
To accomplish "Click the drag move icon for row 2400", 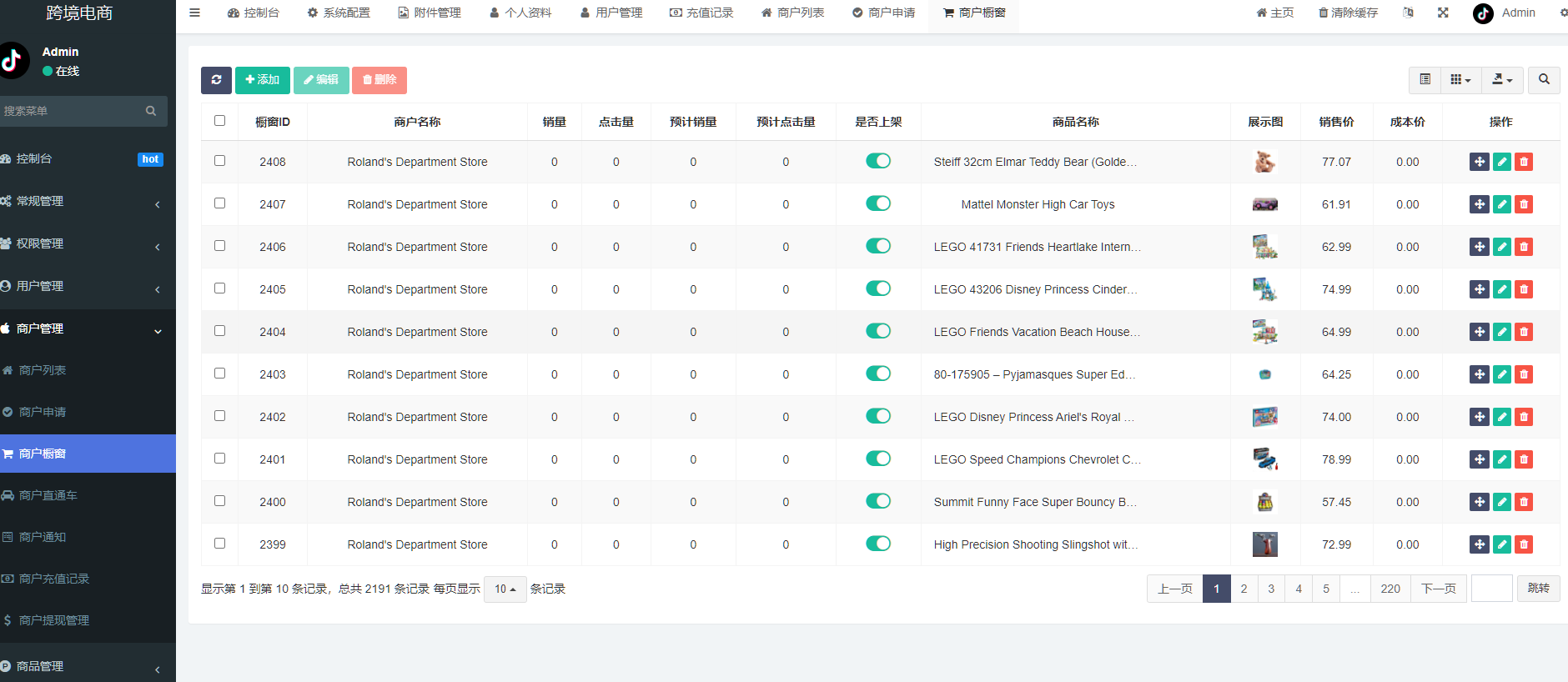I will coord(1480,502).
